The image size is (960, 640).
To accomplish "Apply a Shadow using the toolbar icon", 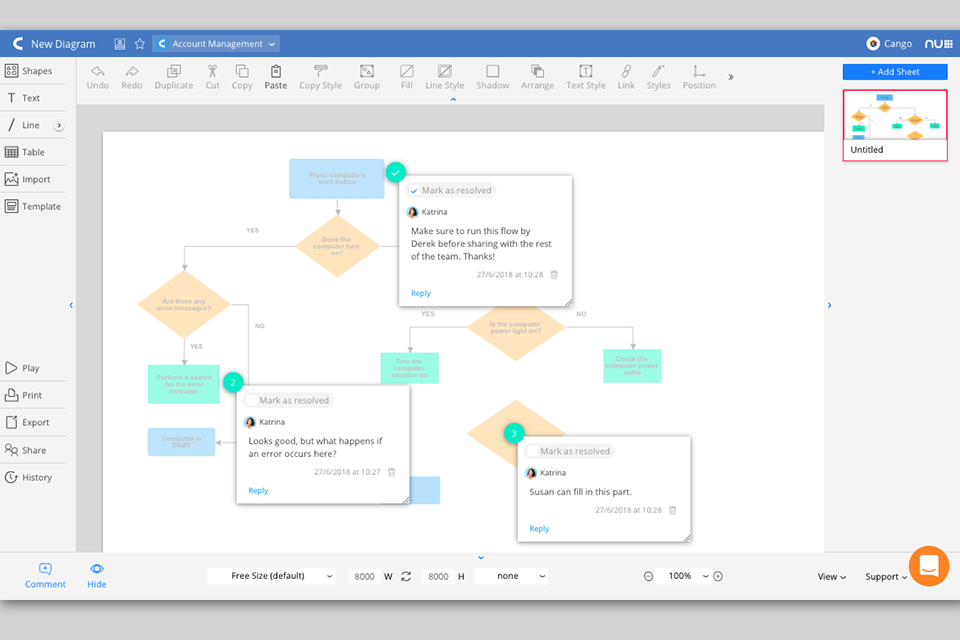I will click(492, 77).
